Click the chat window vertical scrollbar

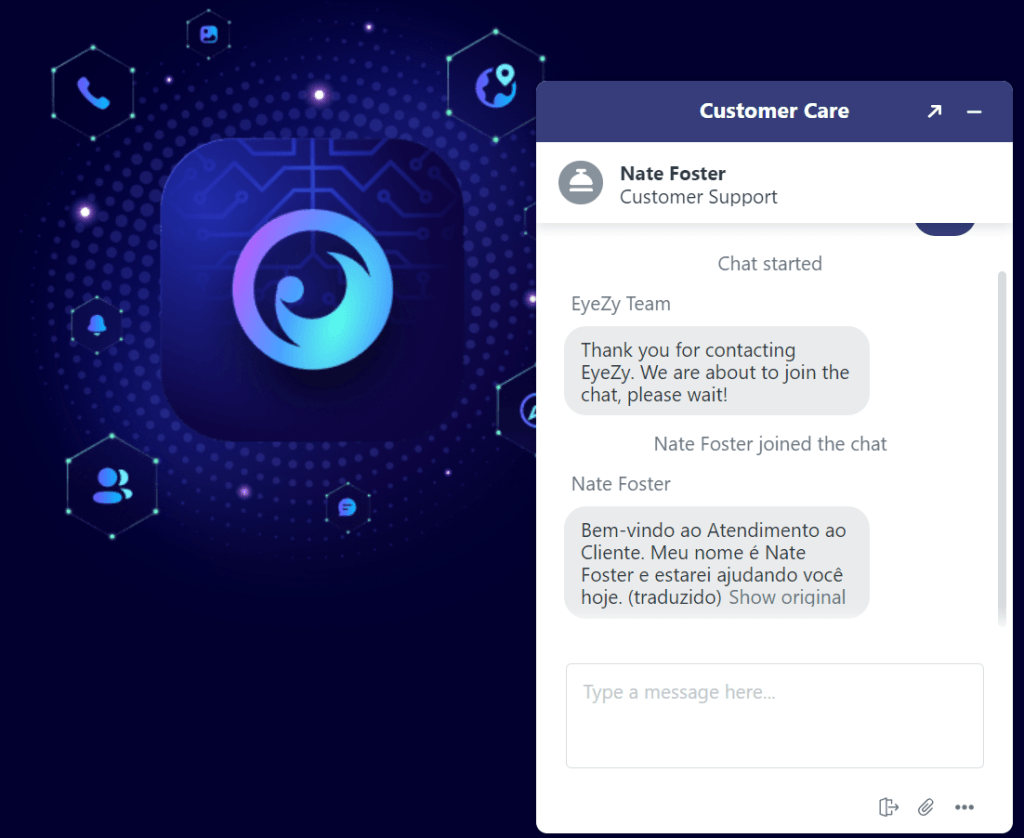[x=1002, y=449]
